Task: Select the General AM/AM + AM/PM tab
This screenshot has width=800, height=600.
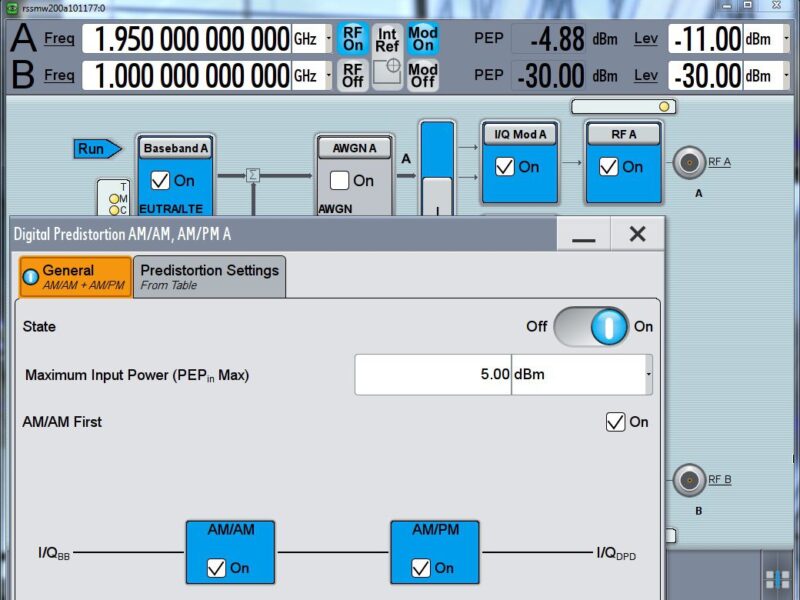Action: point(70,275)
